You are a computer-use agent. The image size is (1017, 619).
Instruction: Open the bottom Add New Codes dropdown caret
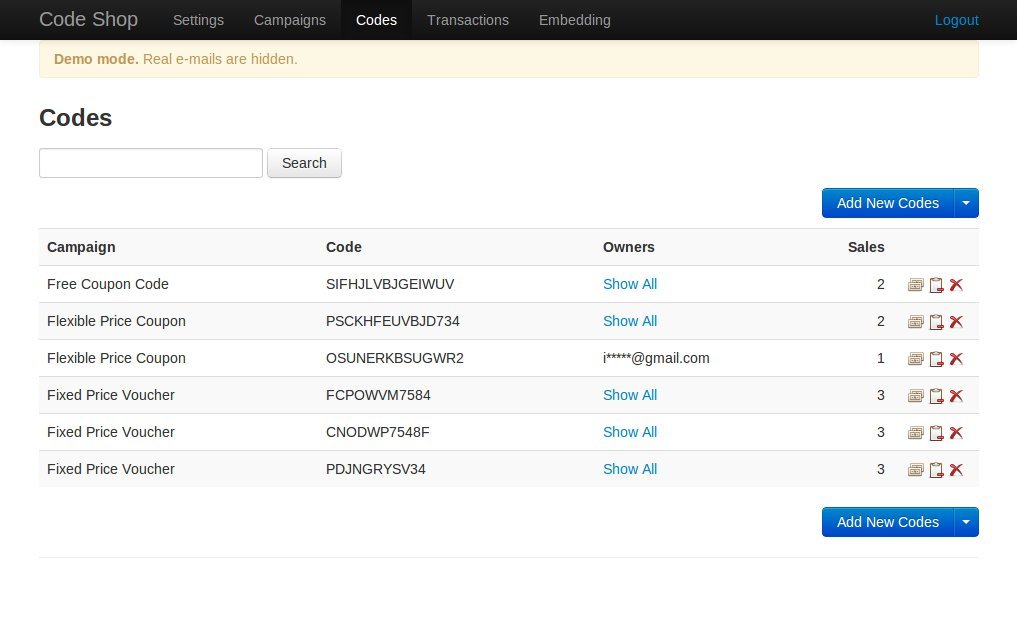pos(966,521)
